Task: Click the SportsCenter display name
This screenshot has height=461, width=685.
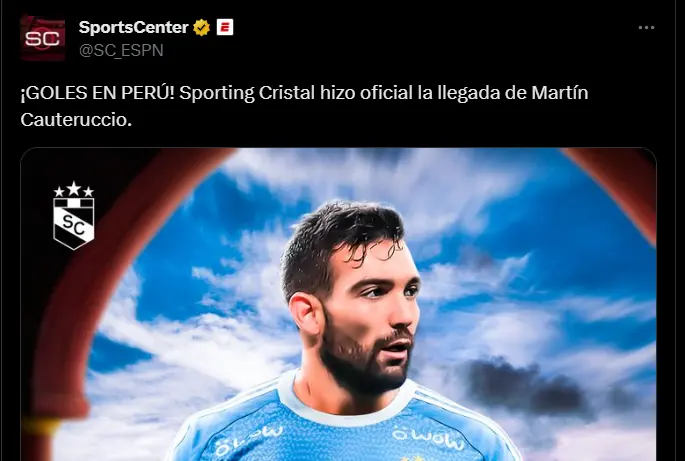Action: click(x=133, y=28)
